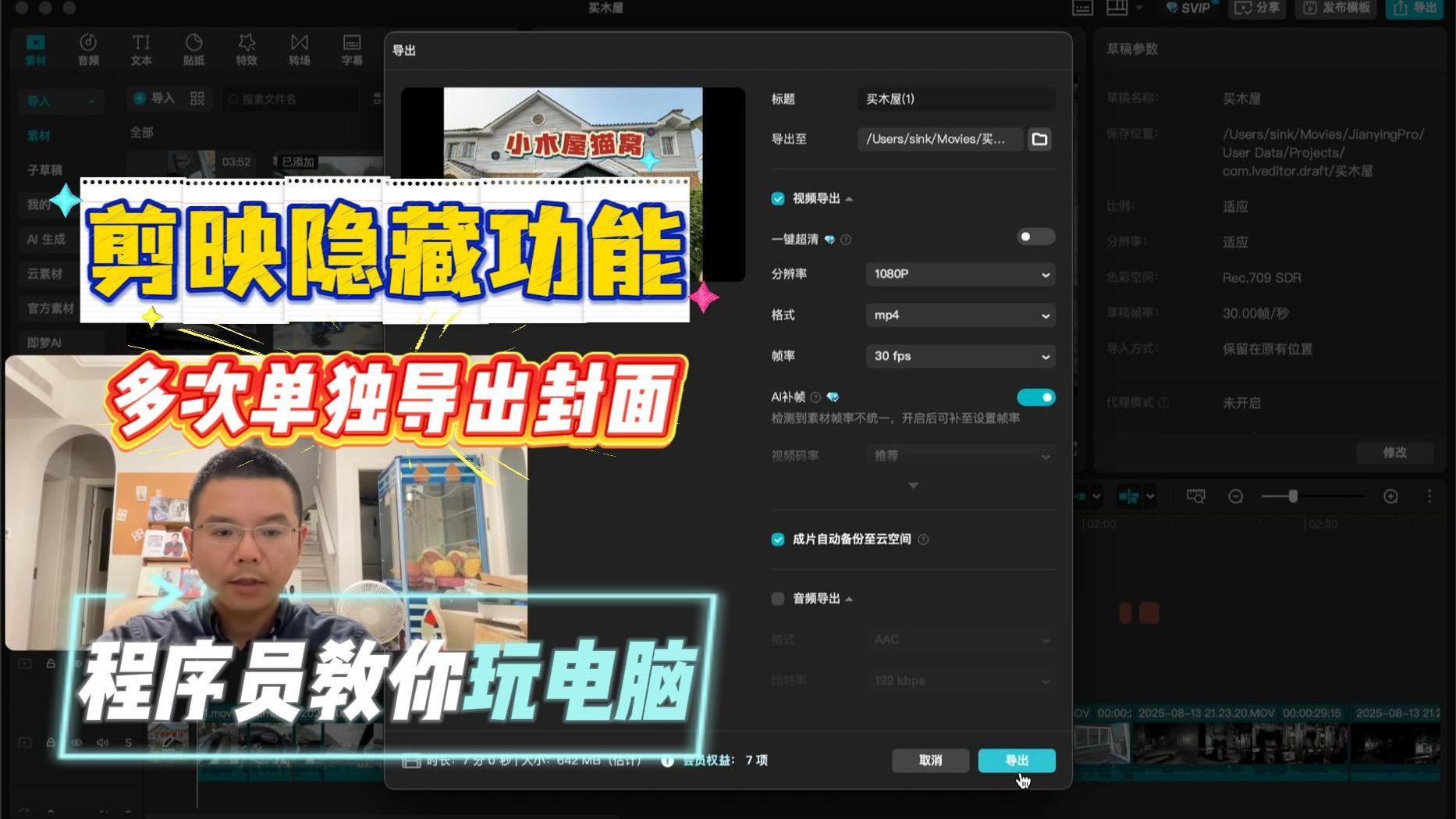Viewport: 1456px width, 819px height.
Task: Open dropdown arrow beside alignment snap icon
Action: coord(1150,497)
